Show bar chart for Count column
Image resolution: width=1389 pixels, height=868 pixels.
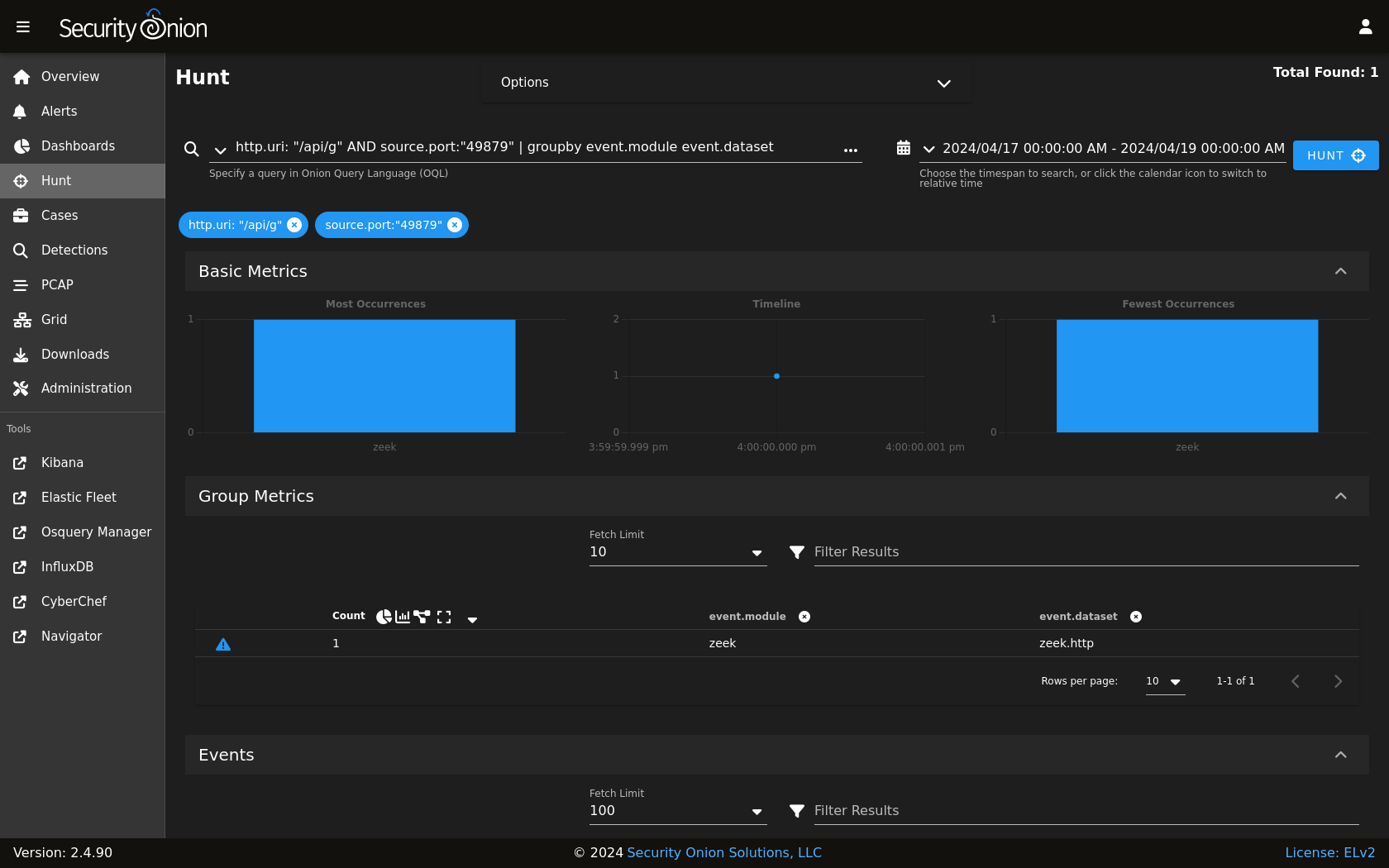tap(403, 617)
